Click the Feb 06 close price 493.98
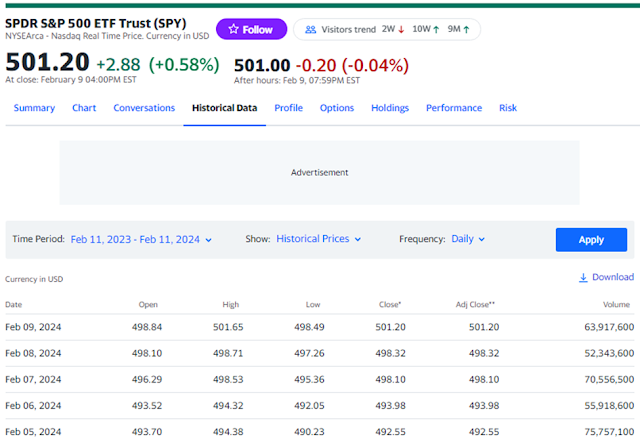 point(391,405)
